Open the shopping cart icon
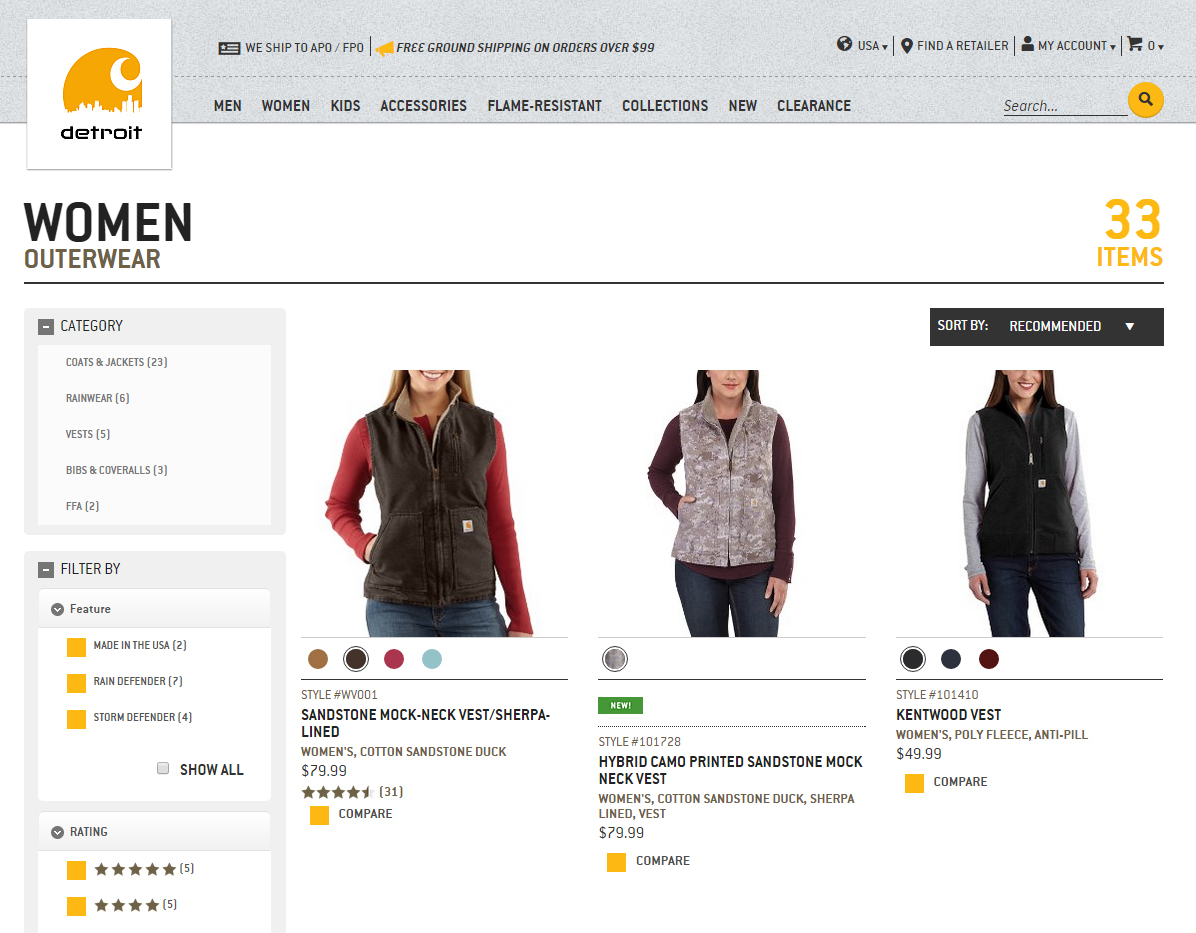Image resolution: width=1196 pixels, height=933 pixels. point(1135,45)
